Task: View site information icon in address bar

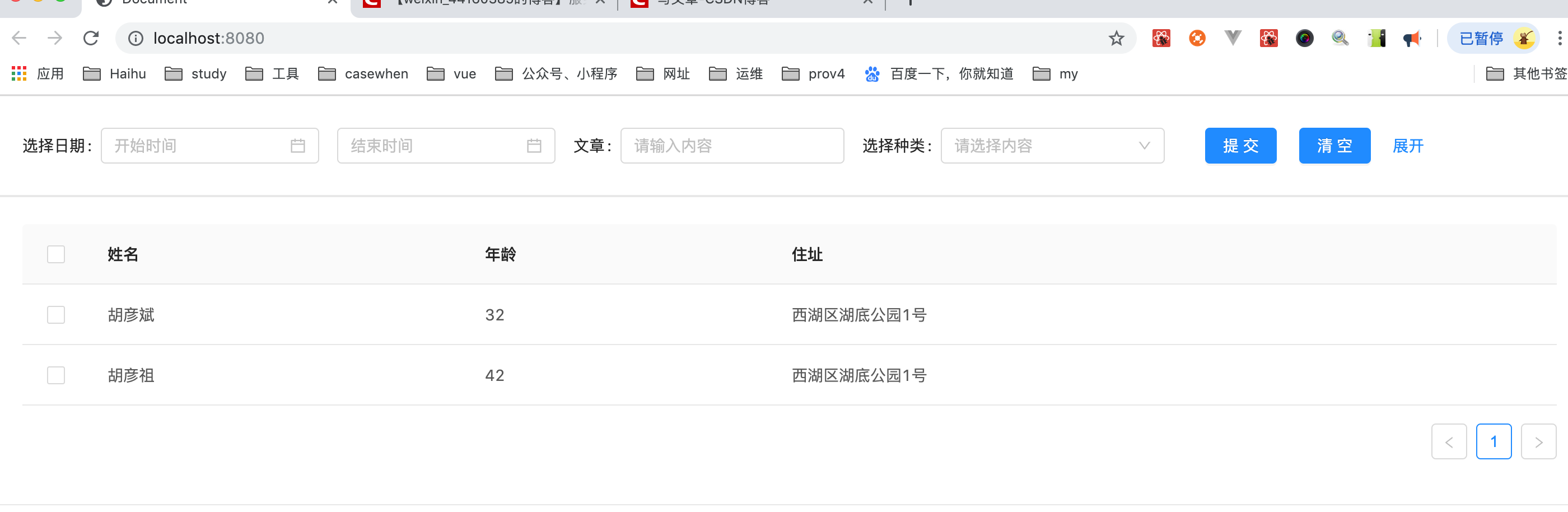Action: coord(136,38)
